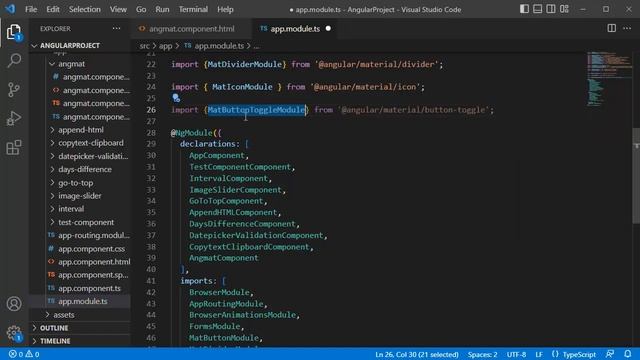The height and width of the screenshot is (360, 640).
Task: Expand the datepicker-validati... folder
Action: click(x=79, y=156)
